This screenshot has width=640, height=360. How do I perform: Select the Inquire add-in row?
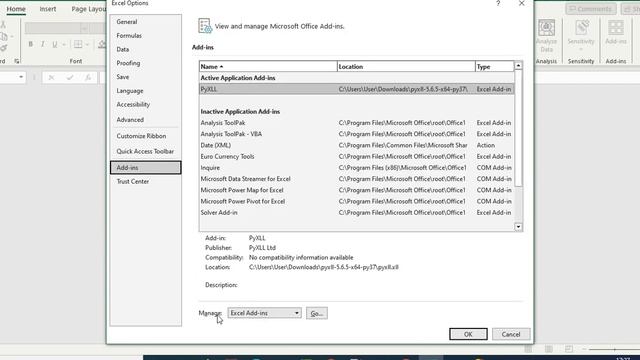356,167
